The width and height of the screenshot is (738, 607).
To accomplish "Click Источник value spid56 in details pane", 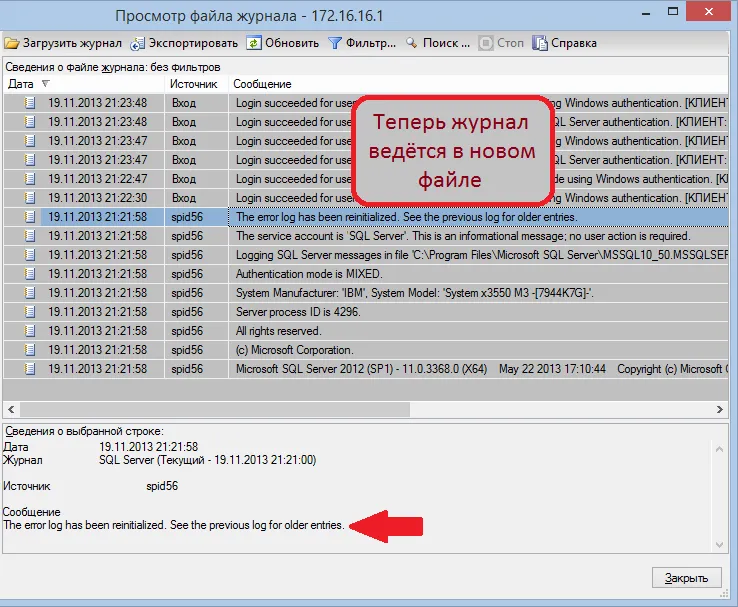I will point(162,486).
